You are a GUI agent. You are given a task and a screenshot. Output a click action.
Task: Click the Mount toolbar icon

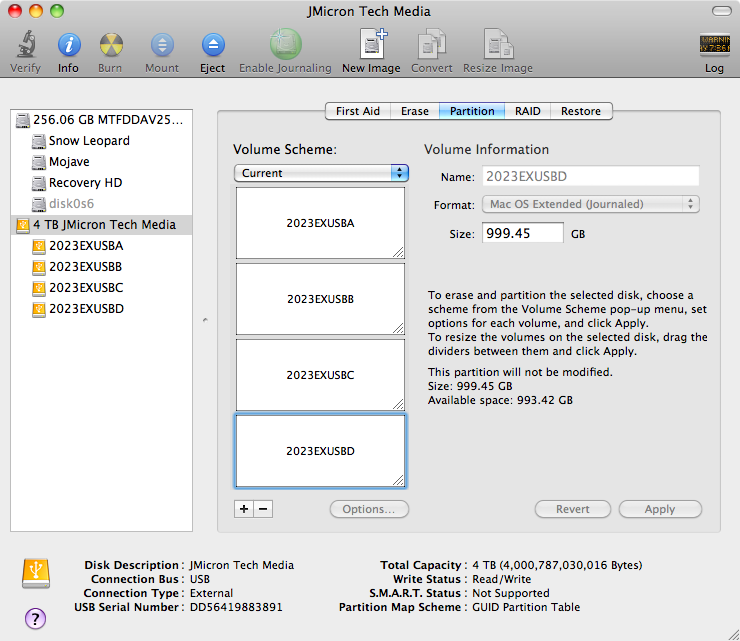(x=162, y=45)
